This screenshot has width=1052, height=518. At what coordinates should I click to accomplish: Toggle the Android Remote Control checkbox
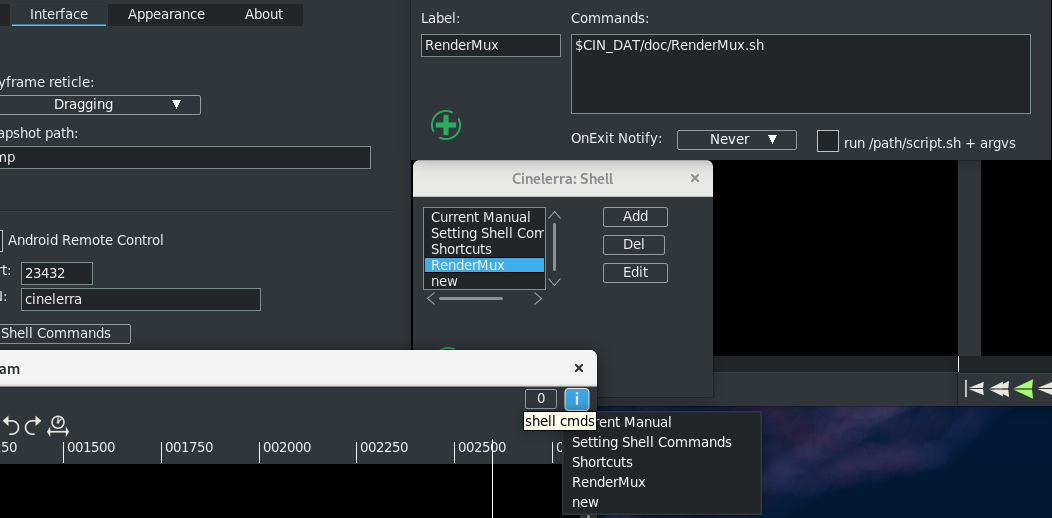point(1,240)
